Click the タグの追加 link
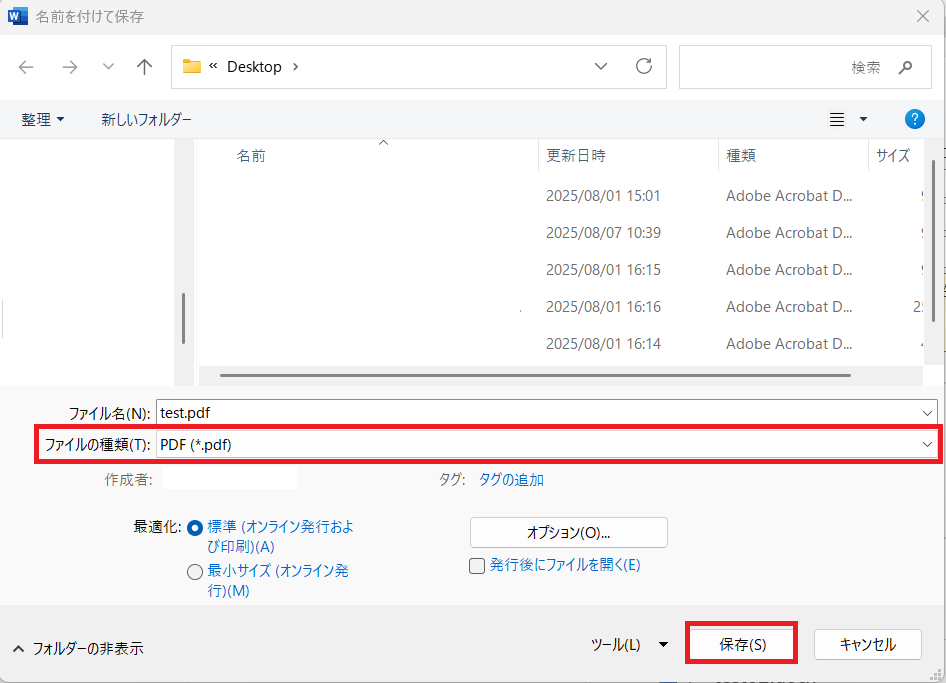 (x=511, y=480)
